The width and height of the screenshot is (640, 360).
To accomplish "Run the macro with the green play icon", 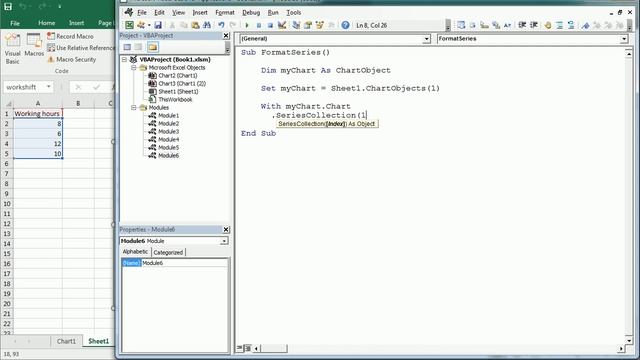I will pyautogui.click(x=247, y=25).
